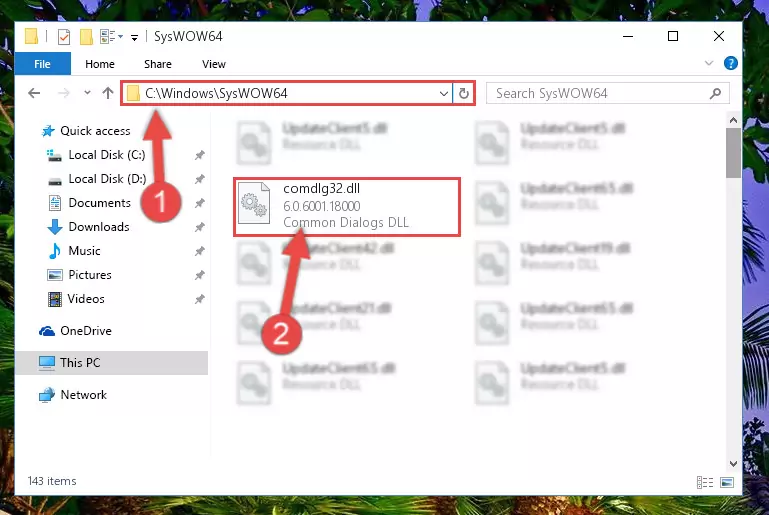Open the File tab
769x515 pixels.
[x=43, y=64]
